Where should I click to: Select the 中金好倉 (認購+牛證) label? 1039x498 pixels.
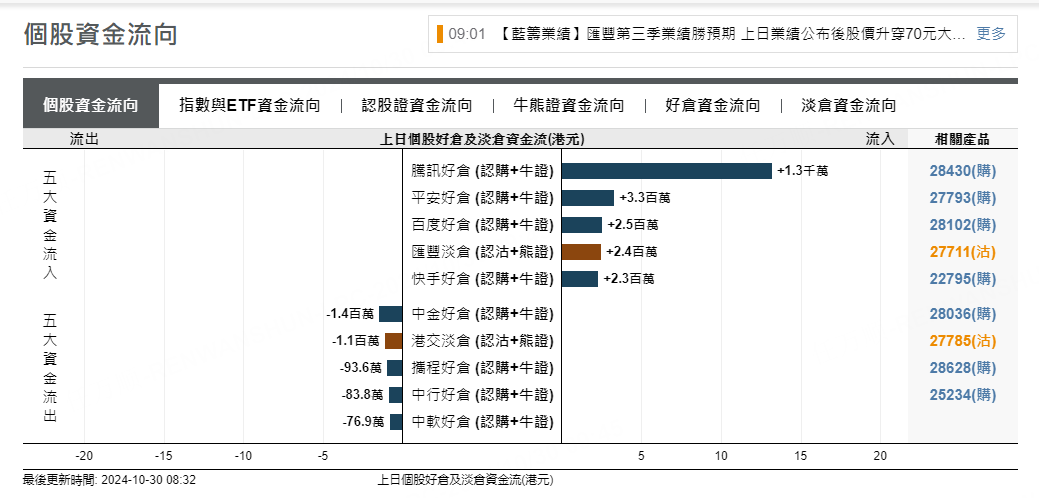482,314
